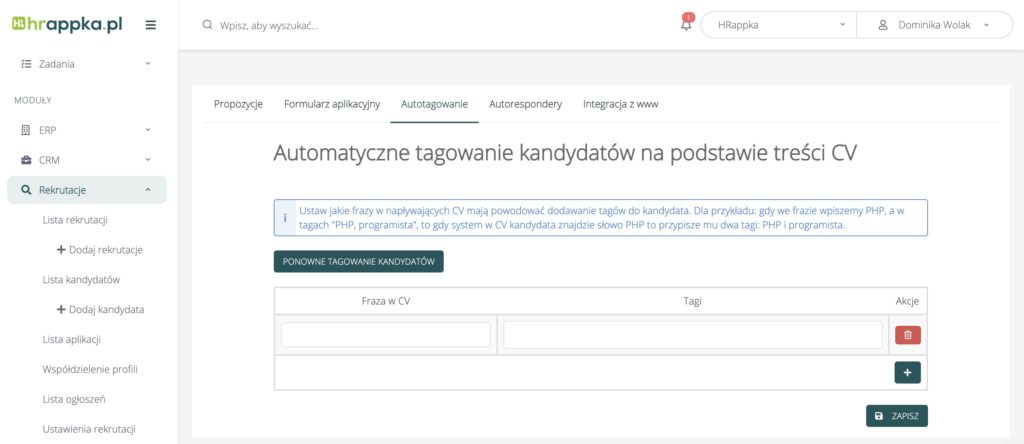This screenshot has width=1024, height=444.
Task: Click the hamburger menu icon
Action: click(151, 25)
